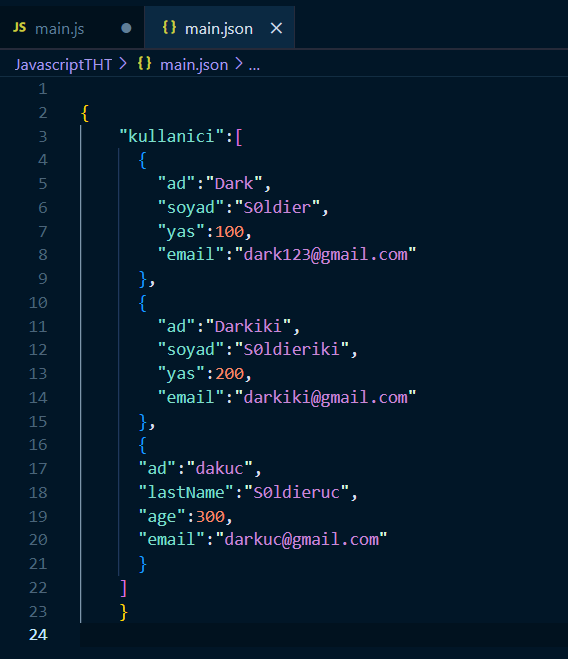
Task: Click the "dakuc" value on line 17
Action: pos(220,469)
